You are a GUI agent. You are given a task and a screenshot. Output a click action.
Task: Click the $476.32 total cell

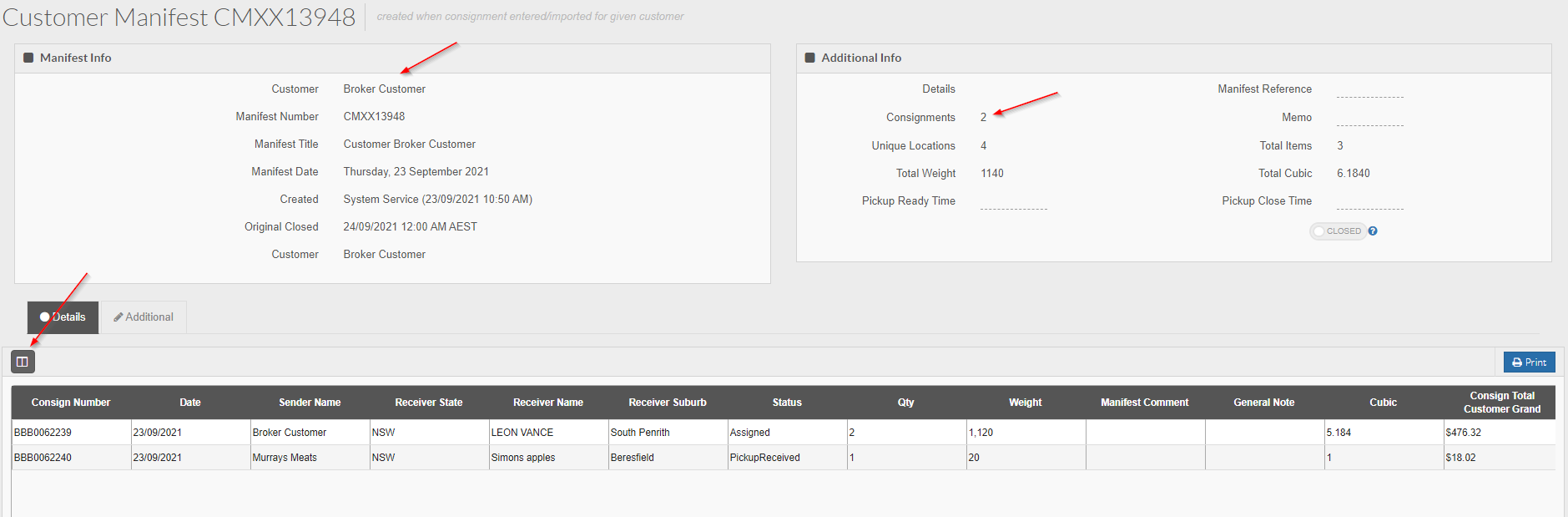1500,433
